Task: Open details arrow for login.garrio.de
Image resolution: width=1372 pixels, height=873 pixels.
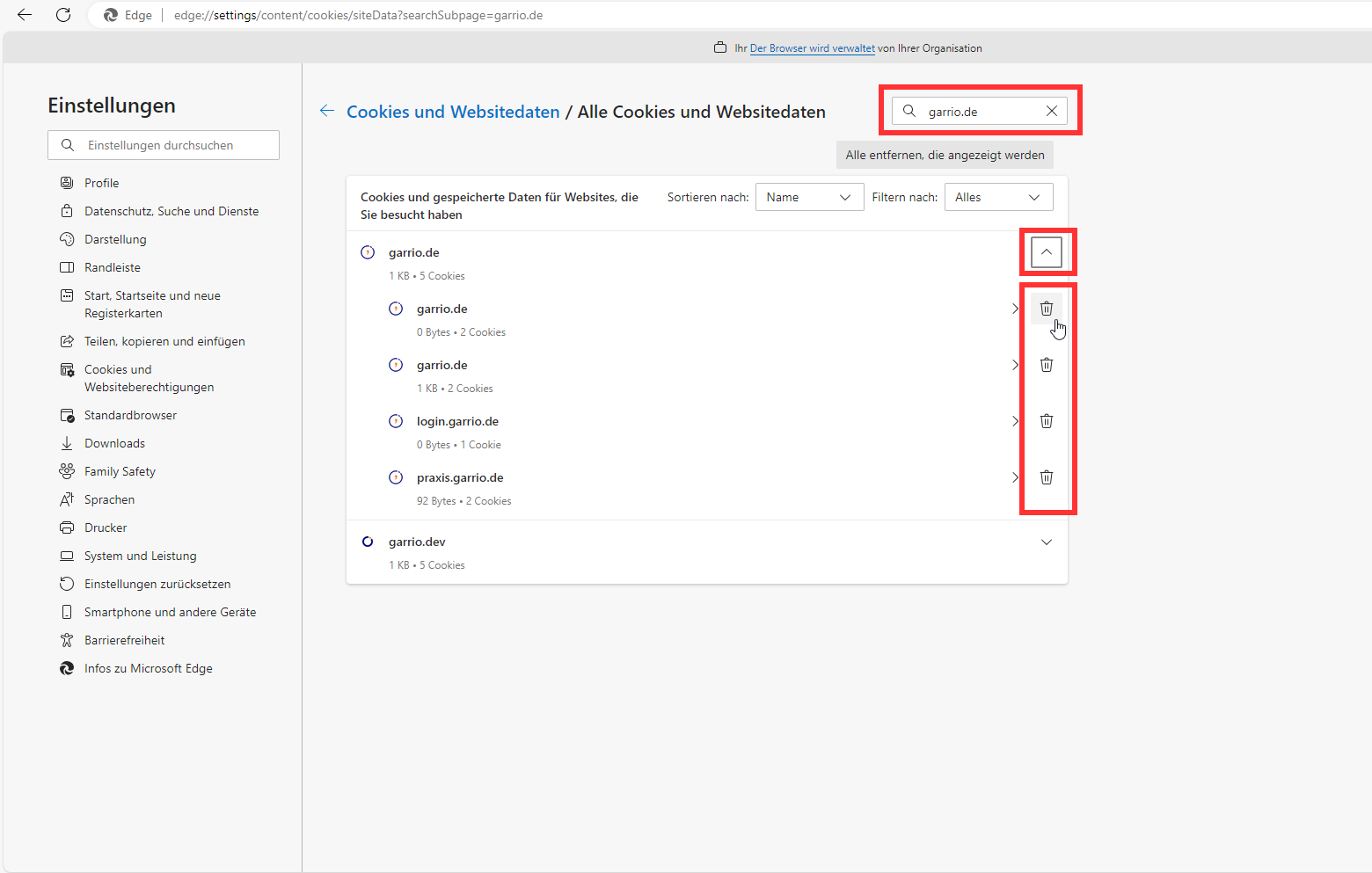Action: tap(1015, 421)
